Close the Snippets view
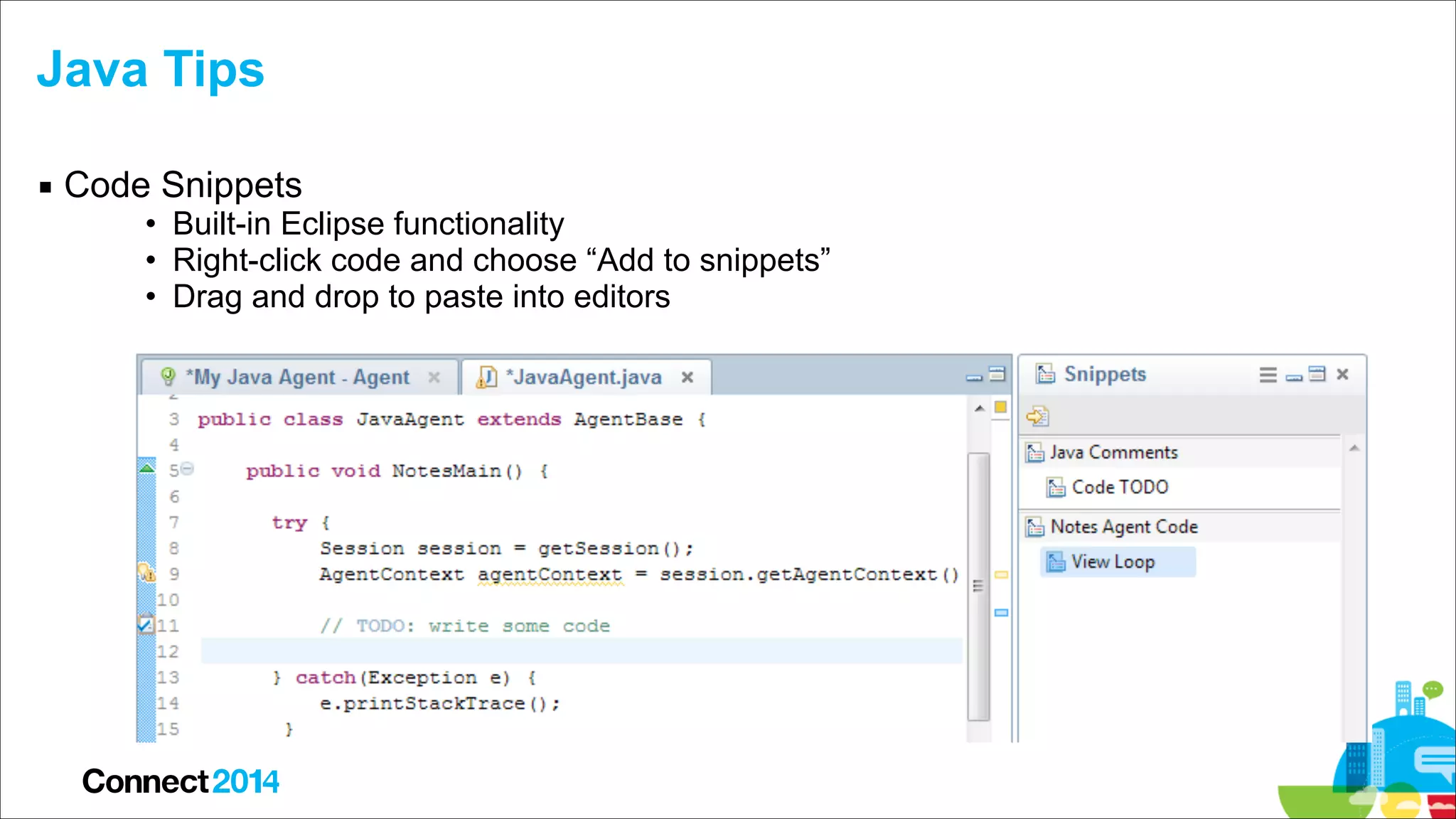The width and height of the screenshot is (1456, 819). tap(1342, 374)
